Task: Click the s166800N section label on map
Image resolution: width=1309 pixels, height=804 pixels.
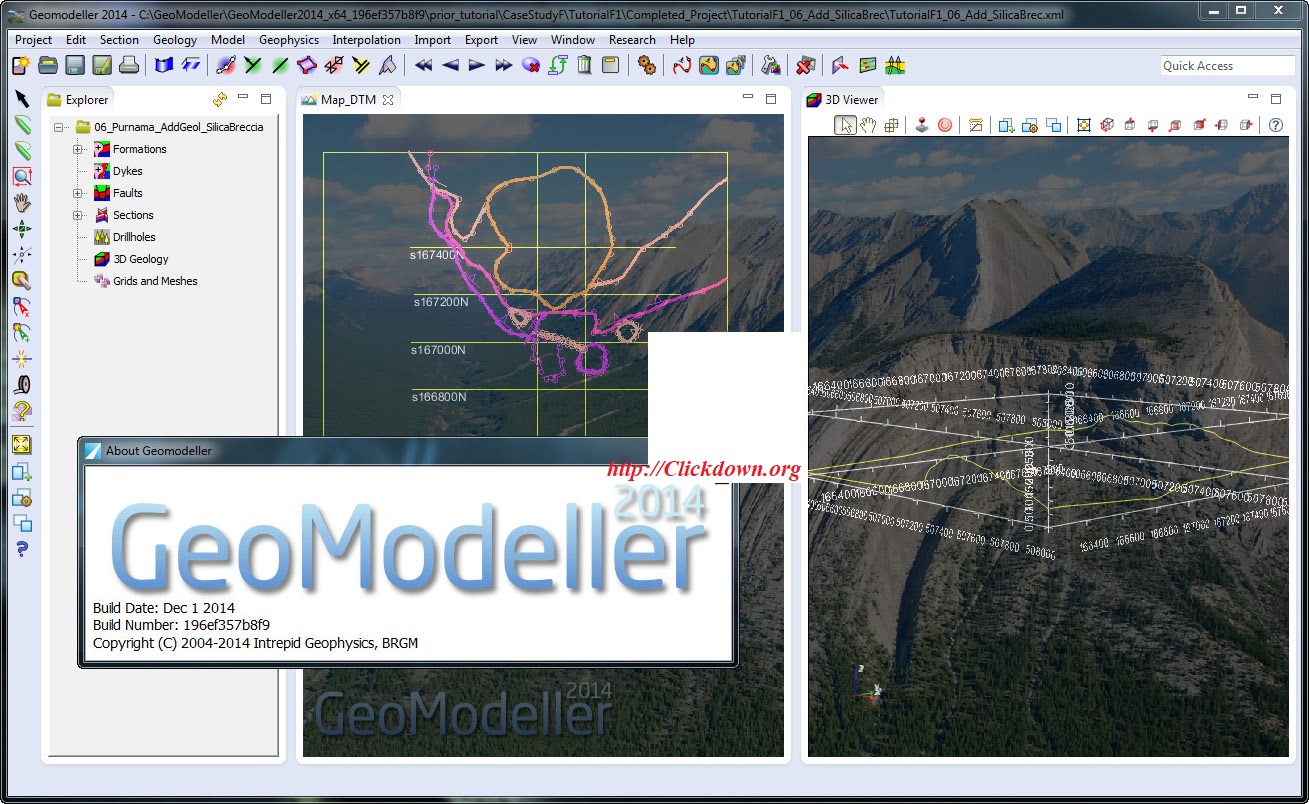Action: tap(439, 397)
